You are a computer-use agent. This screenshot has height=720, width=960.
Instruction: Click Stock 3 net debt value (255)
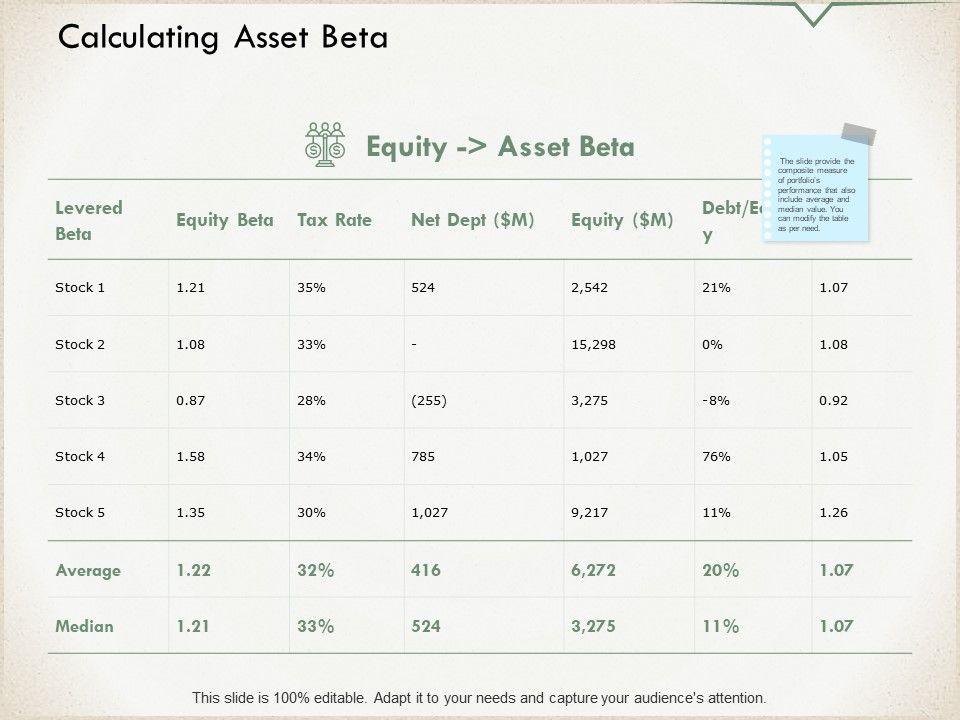point(429,401)
